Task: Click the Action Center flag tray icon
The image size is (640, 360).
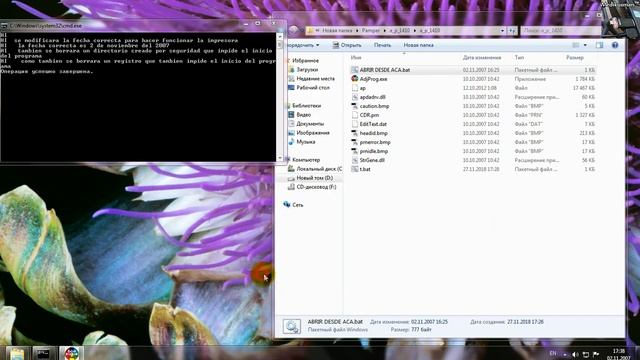Action: (x=596, y=354)
